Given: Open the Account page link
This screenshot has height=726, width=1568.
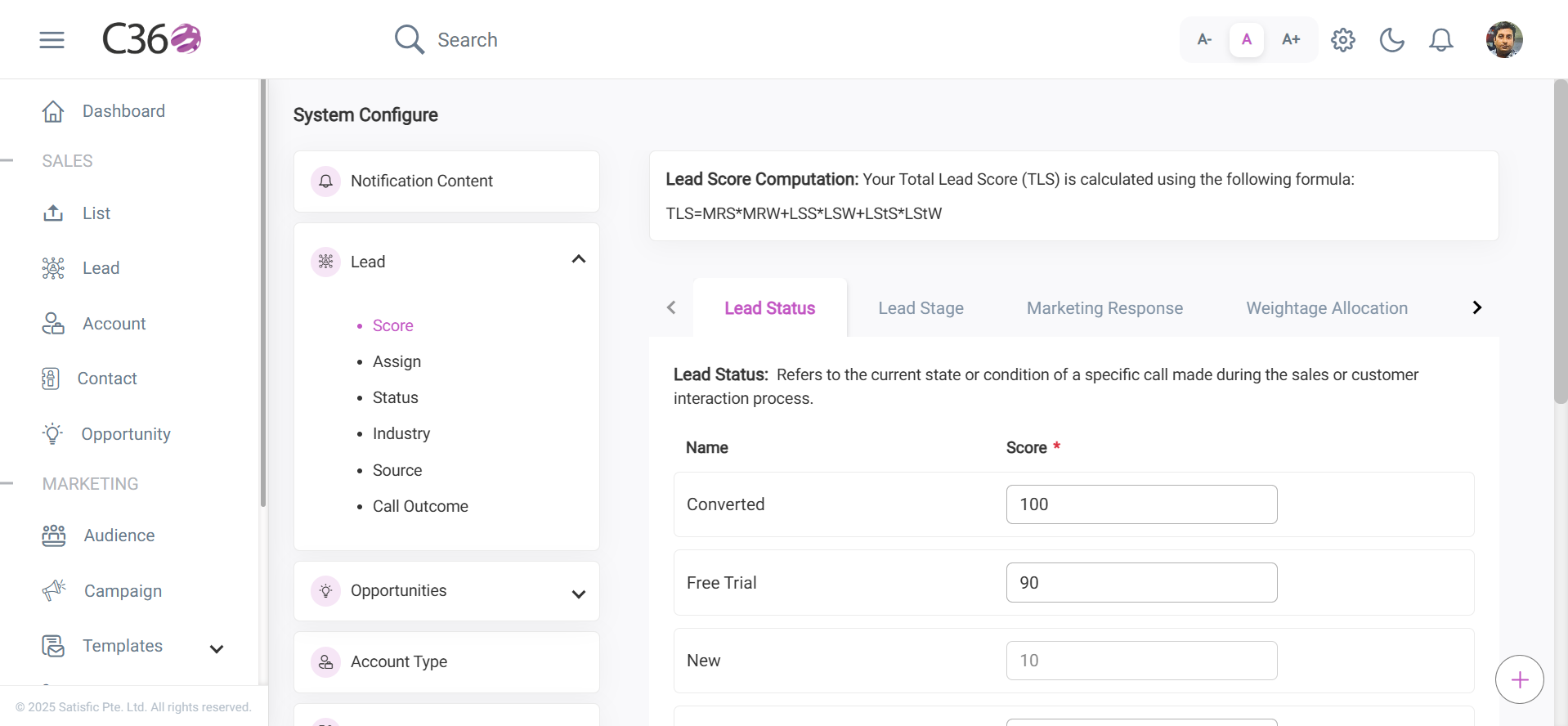Looking at the screenshot, I should [x=114, y=324].
